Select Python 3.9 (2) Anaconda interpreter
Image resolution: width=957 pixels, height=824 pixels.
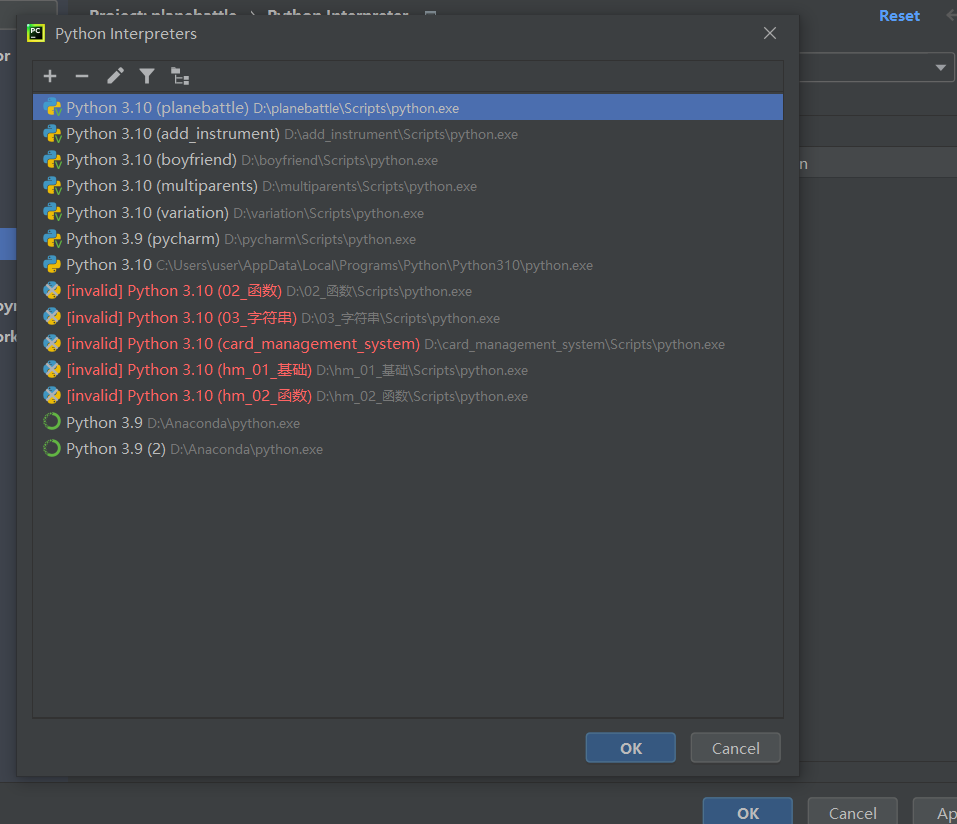(x=408, y=449)
